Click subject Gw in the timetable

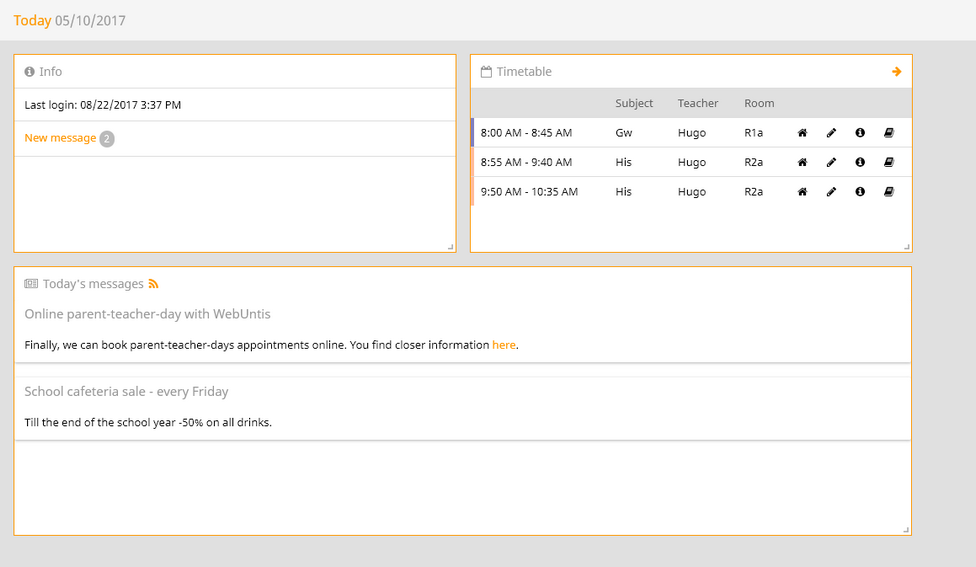click(x=624, y=133)
